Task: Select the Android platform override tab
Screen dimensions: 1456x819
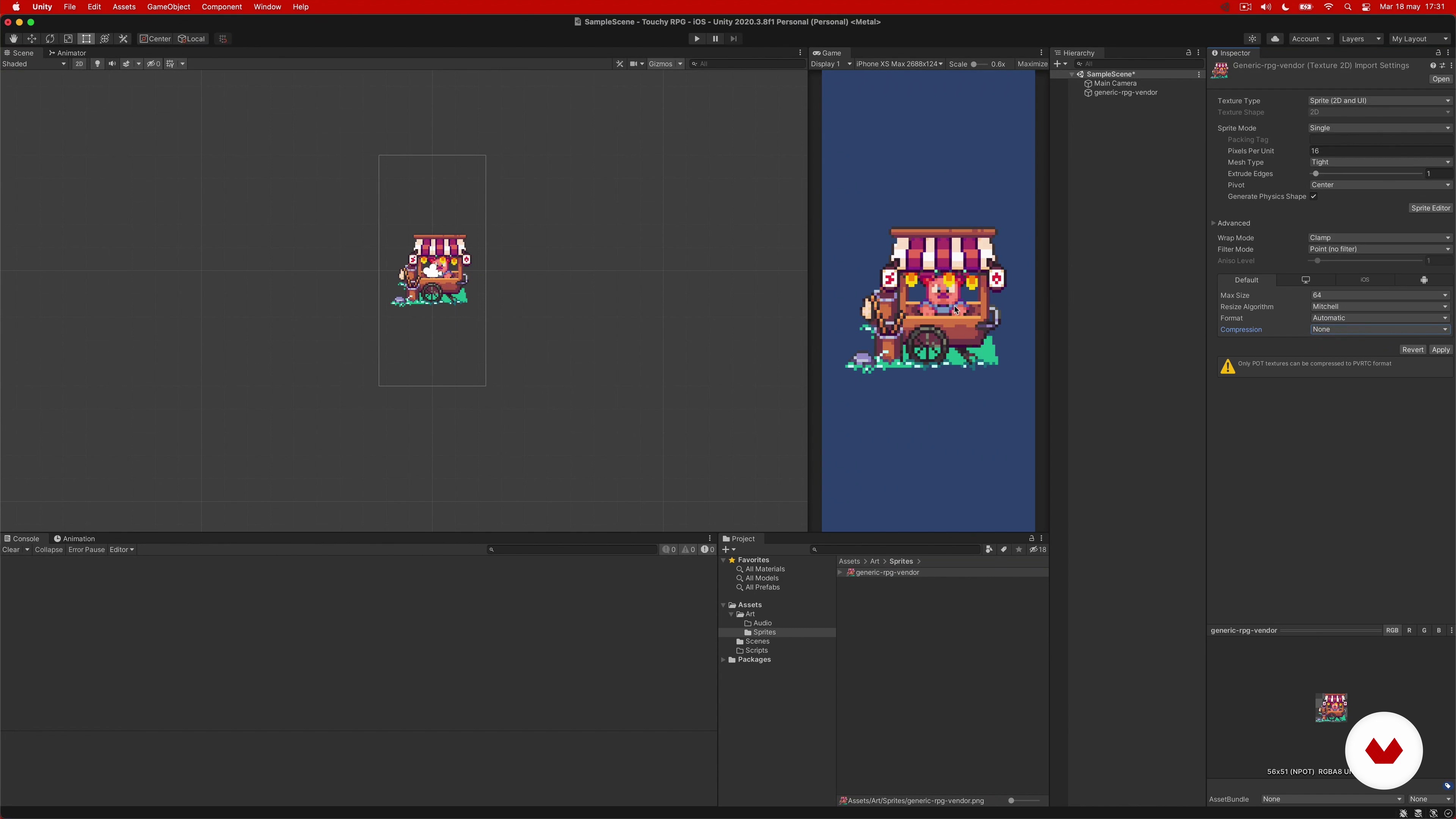Action: pyautogui.click(x=1424, y=280)
